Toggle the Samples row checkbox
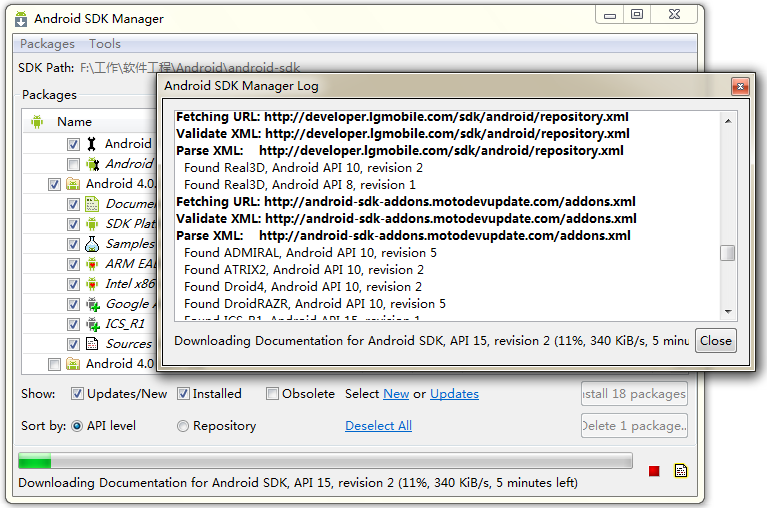Screen dimensions: 767x508 tap(73, 244)
